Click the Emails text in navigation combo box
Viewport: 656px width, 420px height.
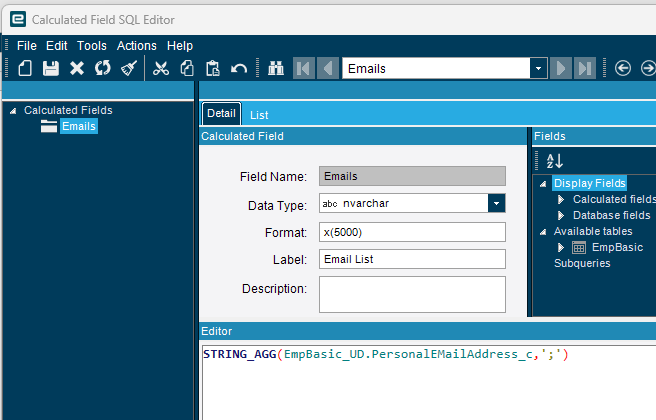pyautogui.click(x=366, y=69)
